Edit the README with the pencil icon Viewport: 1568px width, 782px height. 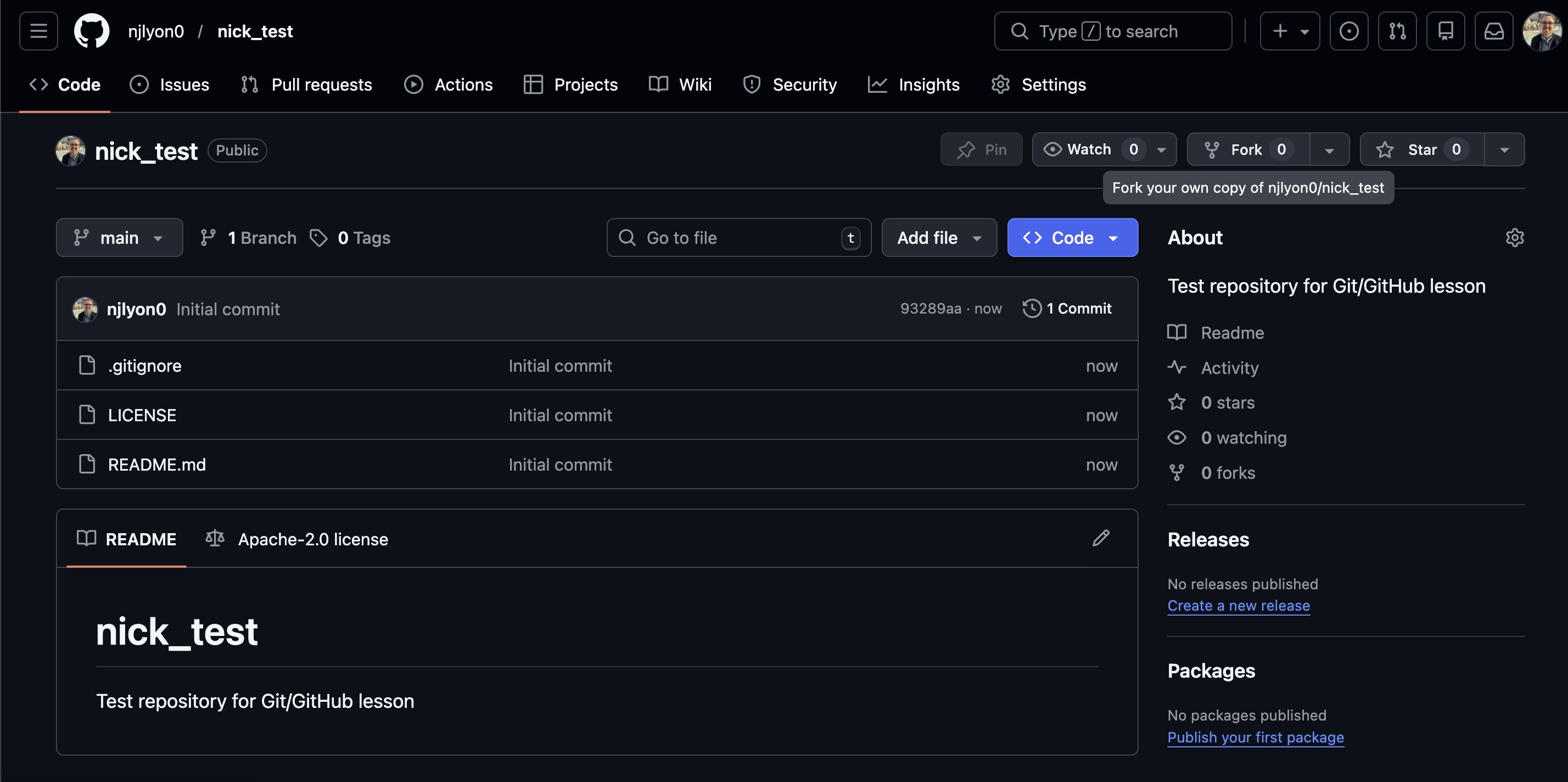click(x=1101, y=538)
